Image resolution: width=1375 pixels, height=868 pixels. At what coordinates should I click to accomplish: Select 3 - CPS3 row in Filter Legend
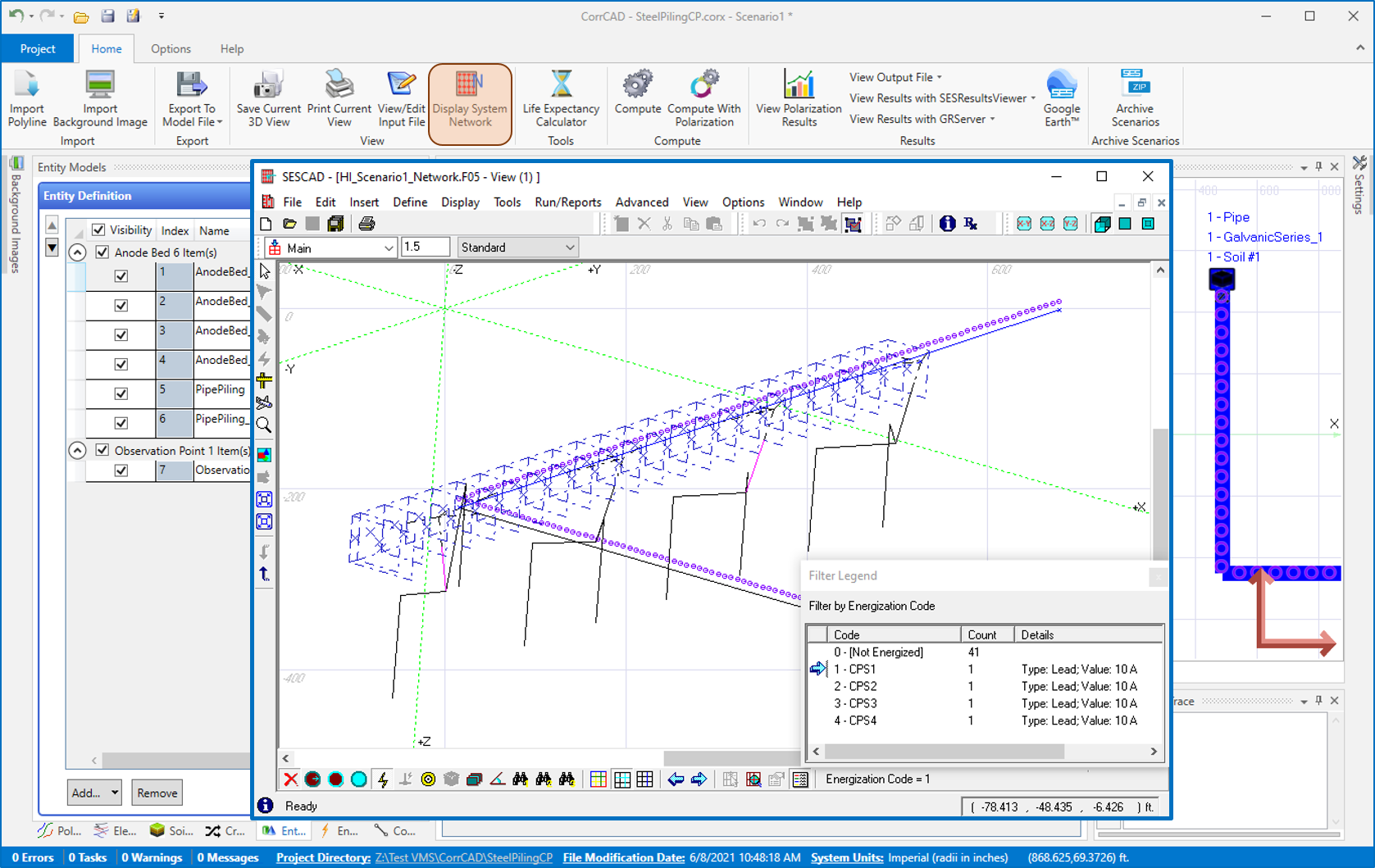coord(986,703)
